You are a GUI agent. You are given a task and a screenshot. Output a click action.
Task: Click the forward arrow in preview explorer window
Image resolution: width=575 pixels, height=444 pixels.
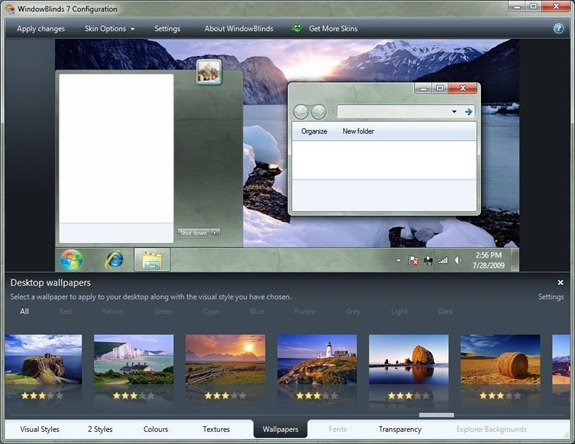coord(318,112)
